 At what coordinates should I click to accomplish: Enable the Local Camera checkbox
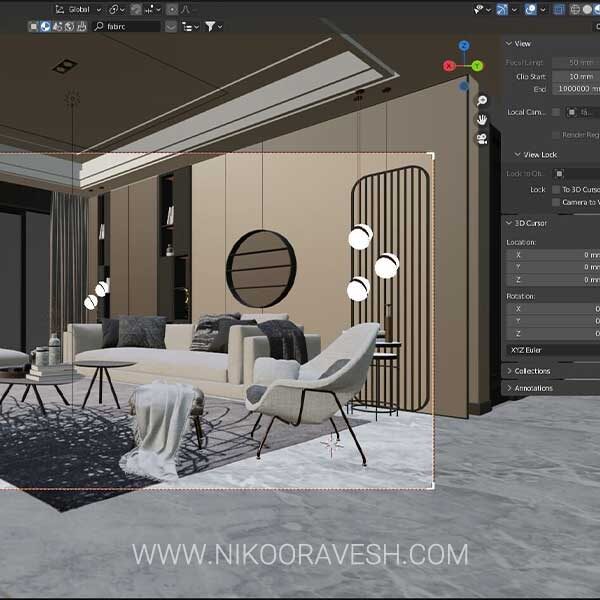click(x=556, y=112)
